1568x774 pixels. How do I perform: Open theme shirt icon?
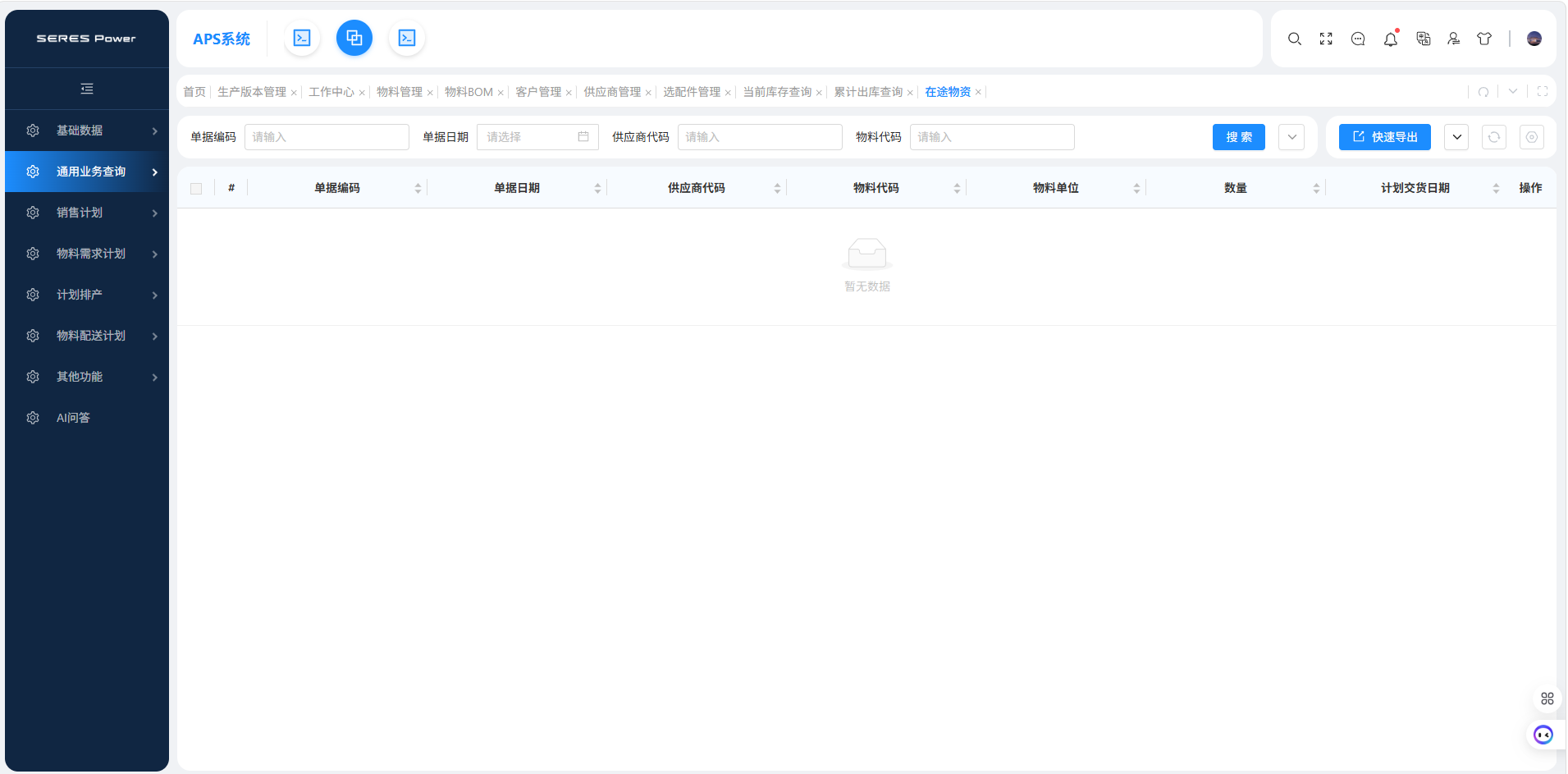[1484, 39]
